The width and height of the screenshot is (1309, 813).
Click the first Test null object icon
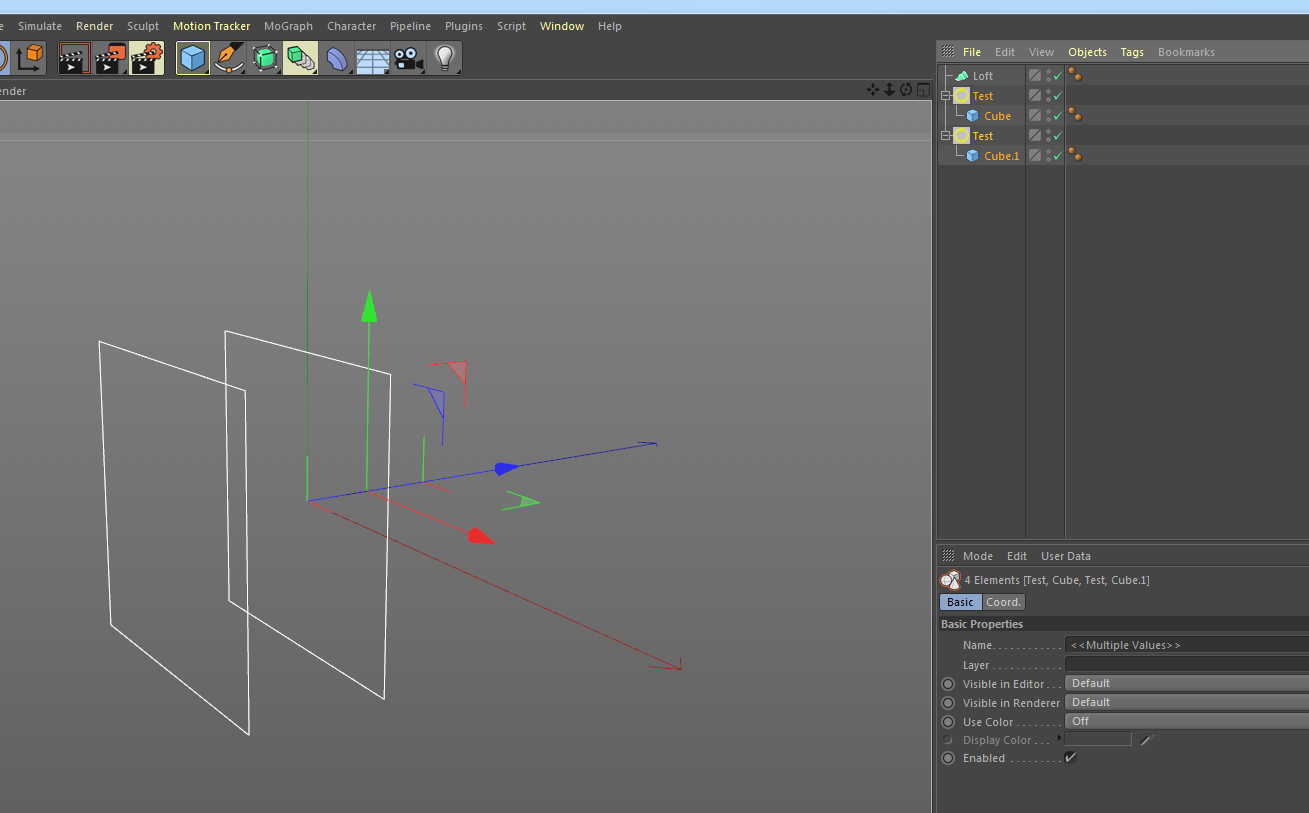[961, 96]
